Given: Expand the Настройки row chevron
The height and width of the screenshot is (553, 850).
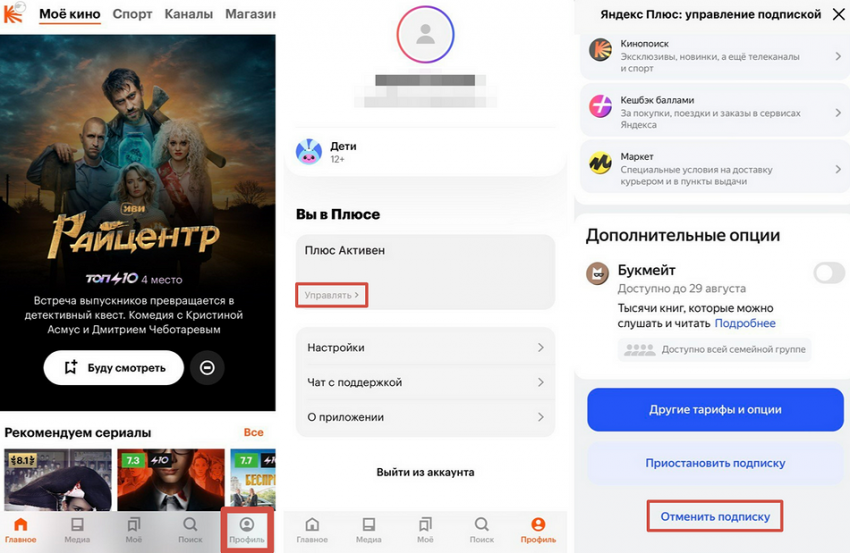Looking at the screenshot, I should (x=540, y=348).
